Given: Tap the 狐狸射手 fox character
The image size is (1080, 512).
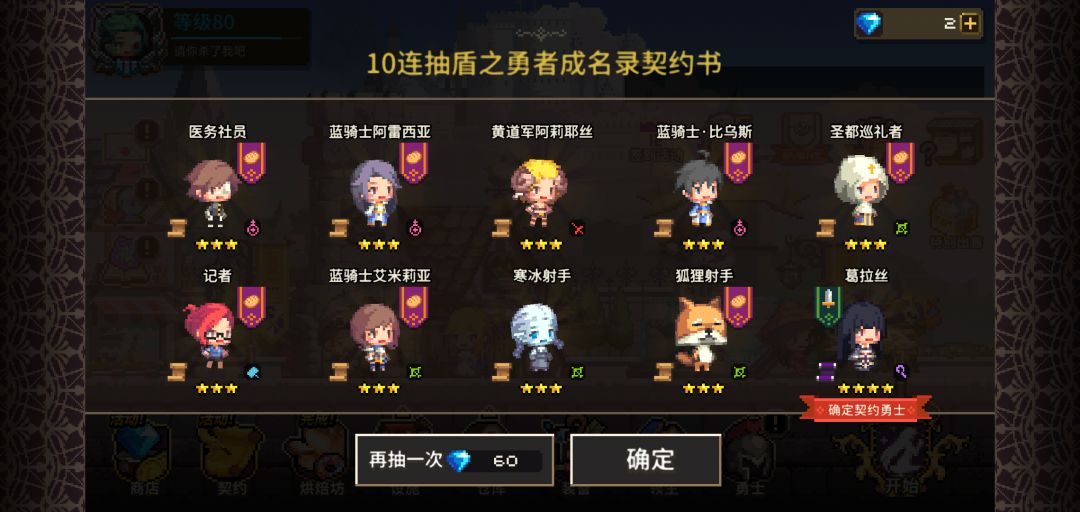Looking at the screenshot, I should point(700,334).
